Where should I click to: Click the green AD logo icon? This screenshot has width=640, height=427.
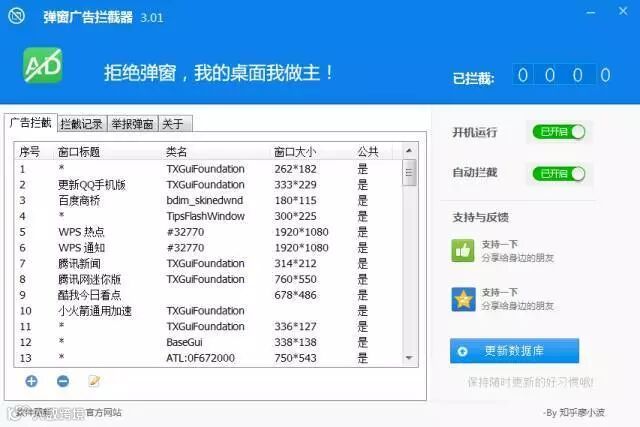point(43,65)
